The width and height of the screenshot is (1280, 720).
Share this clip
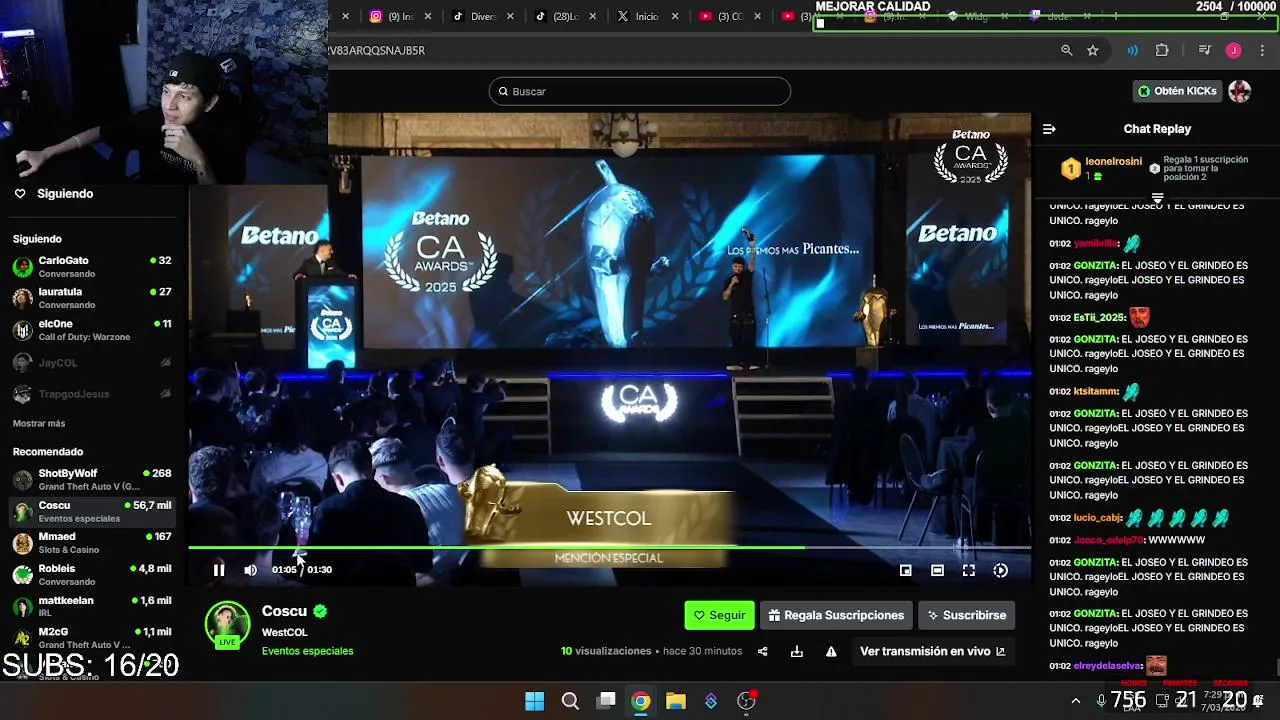point(763,651)
